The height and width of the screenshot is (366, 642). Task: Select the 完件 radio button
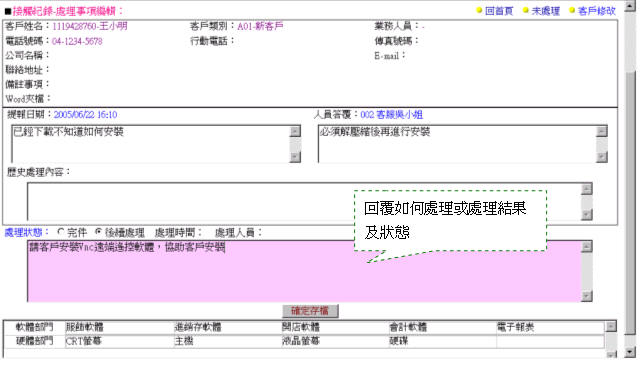click(x=61, y=232)
